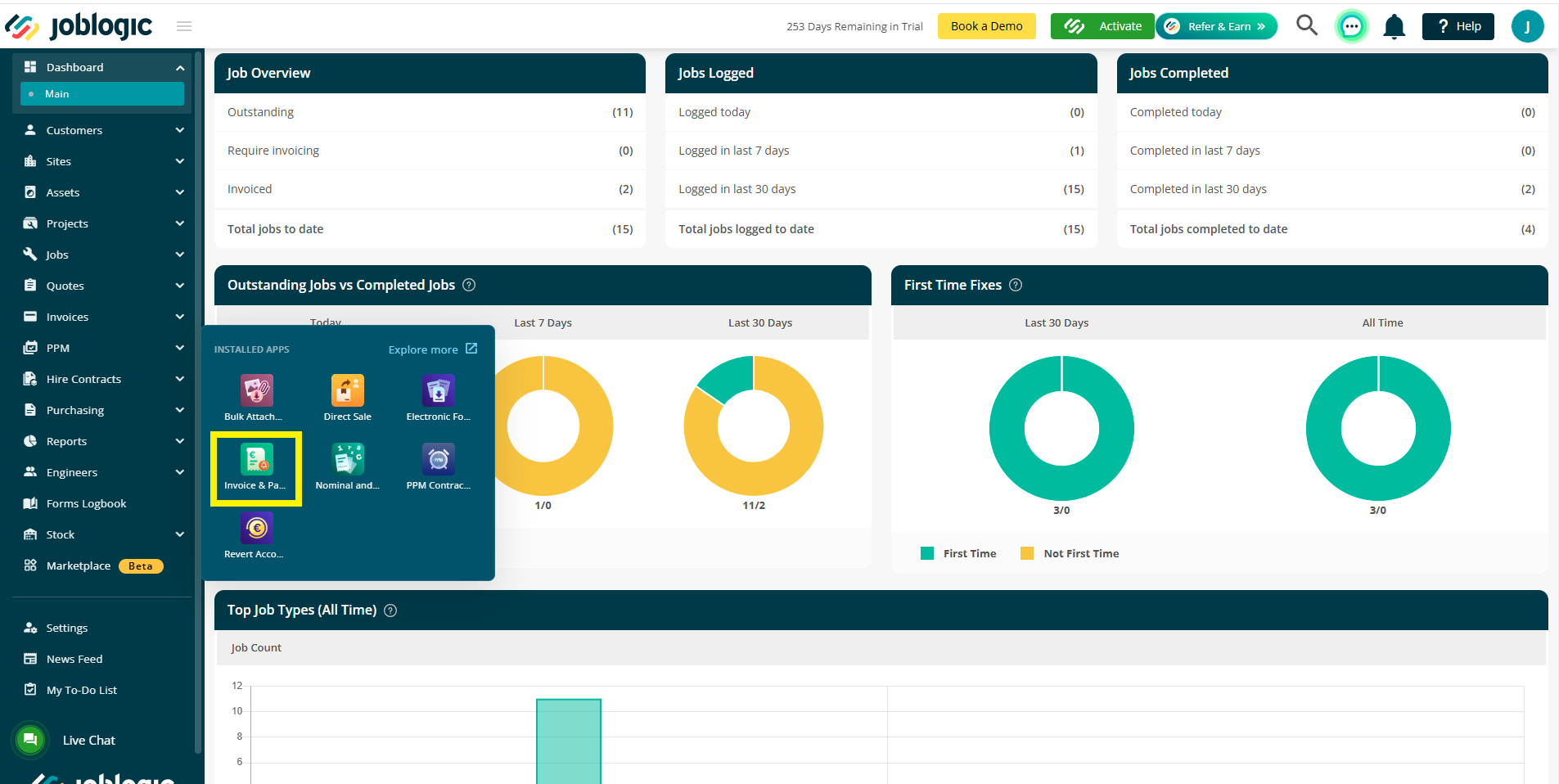
Task: Expand the Jobs menu chevron
Action: tap(180, 255)
